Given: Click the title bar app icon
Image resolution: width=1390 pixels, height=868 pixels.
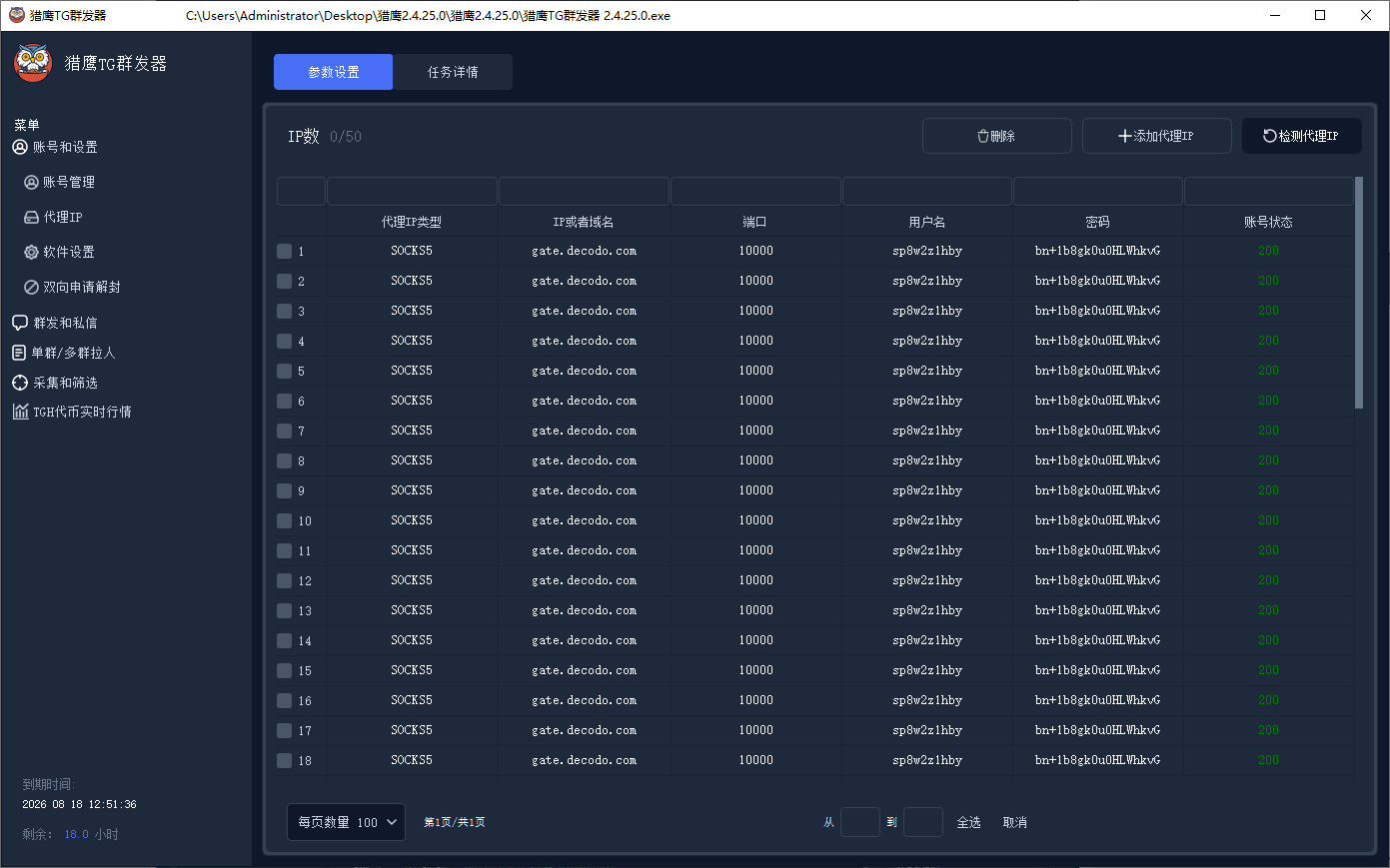Looking at the screenshot, I should (x=17, y=15).
